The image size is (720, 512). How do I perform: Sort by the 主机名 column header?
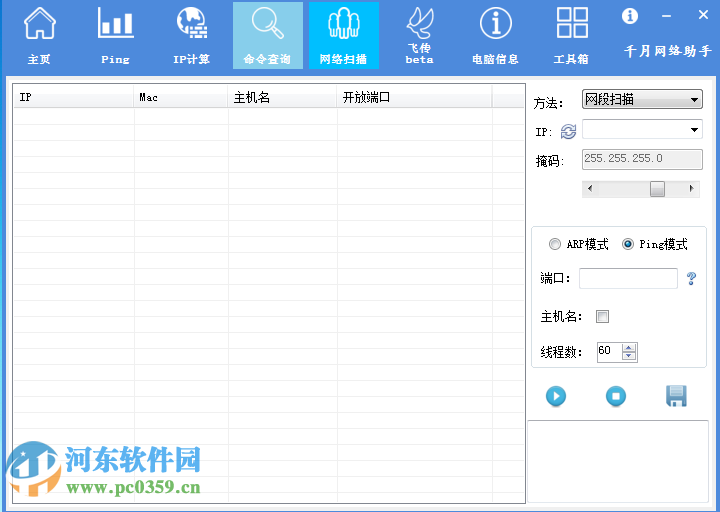coord(282,97)
